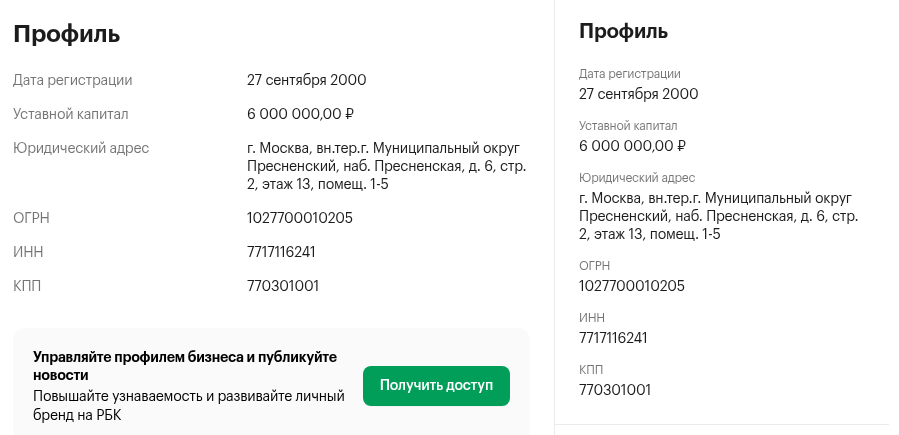
Task: Click the ИНН number 7717116241 in the main table
Action: point(281,252)
